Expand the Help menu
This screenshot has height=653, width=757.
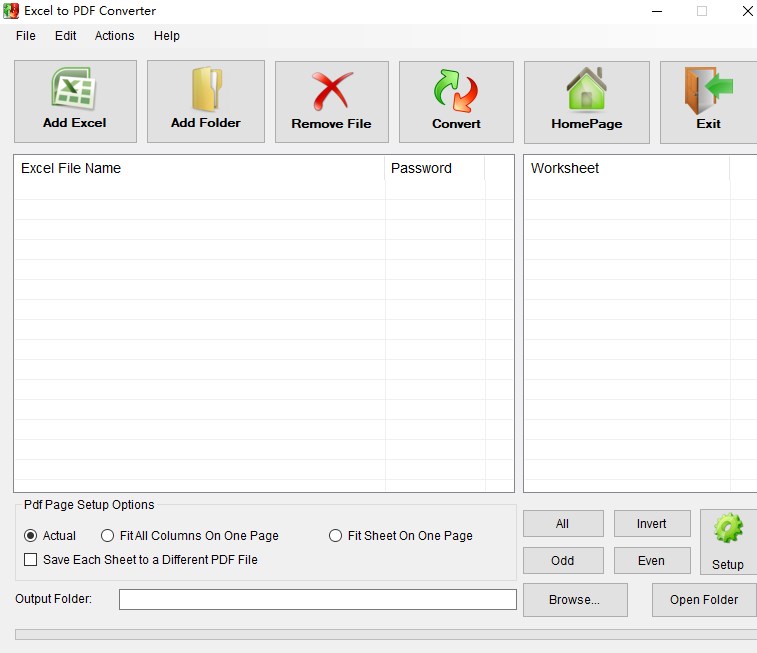click(x=167, y=36)
